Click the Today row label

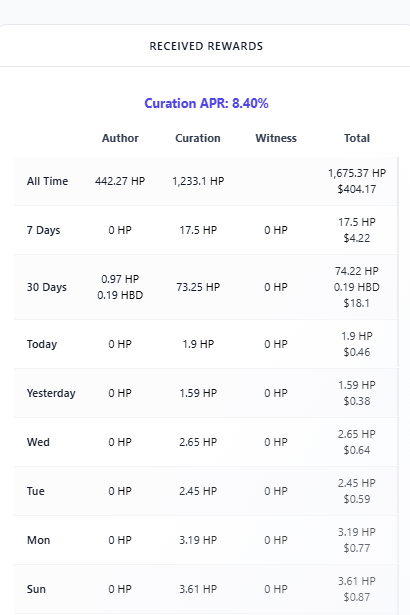[x=42, y=344]
